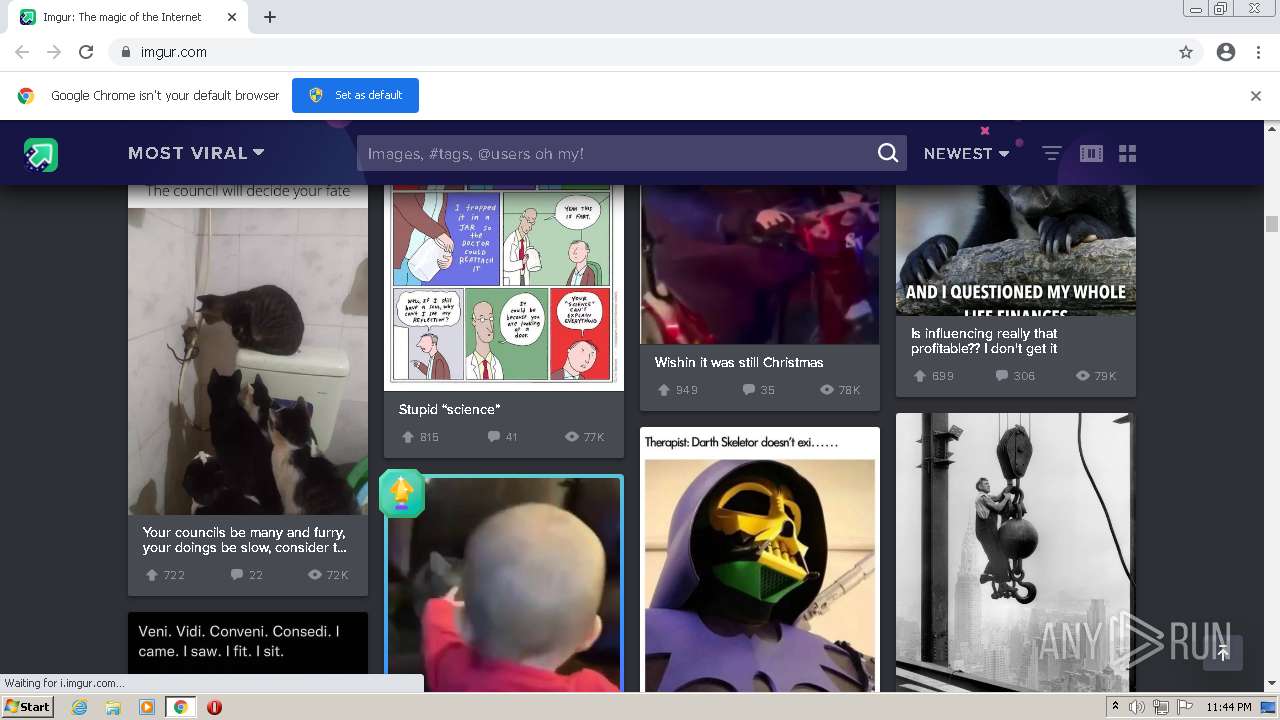Click the search magnifier icon
This screenshot has width=1280, height=720.
(888, 153)
